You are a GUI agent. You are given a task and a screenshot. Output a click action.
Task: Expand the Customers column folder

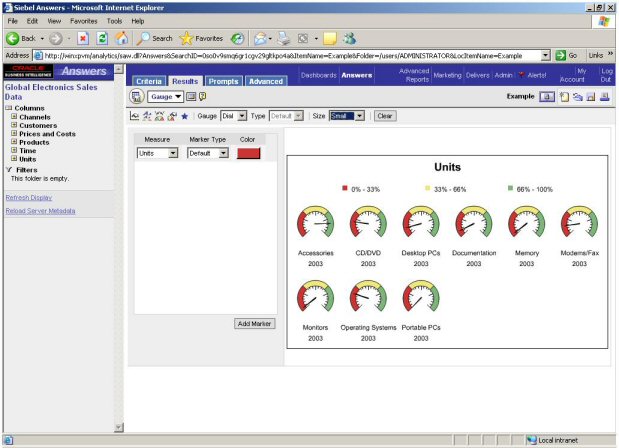(x=14, y=125)
